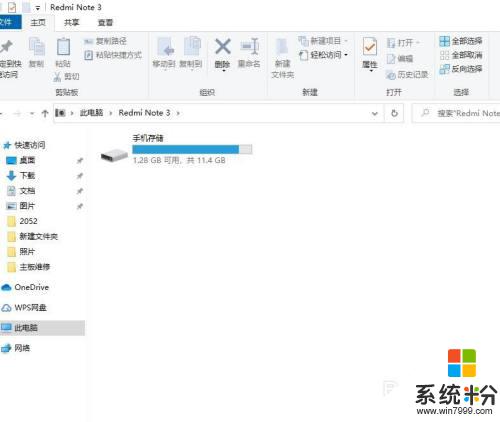The image size is (500, 422).
Task: Expand chevron before 此电脑 in breadcrumb
Action: coord(72,113)
